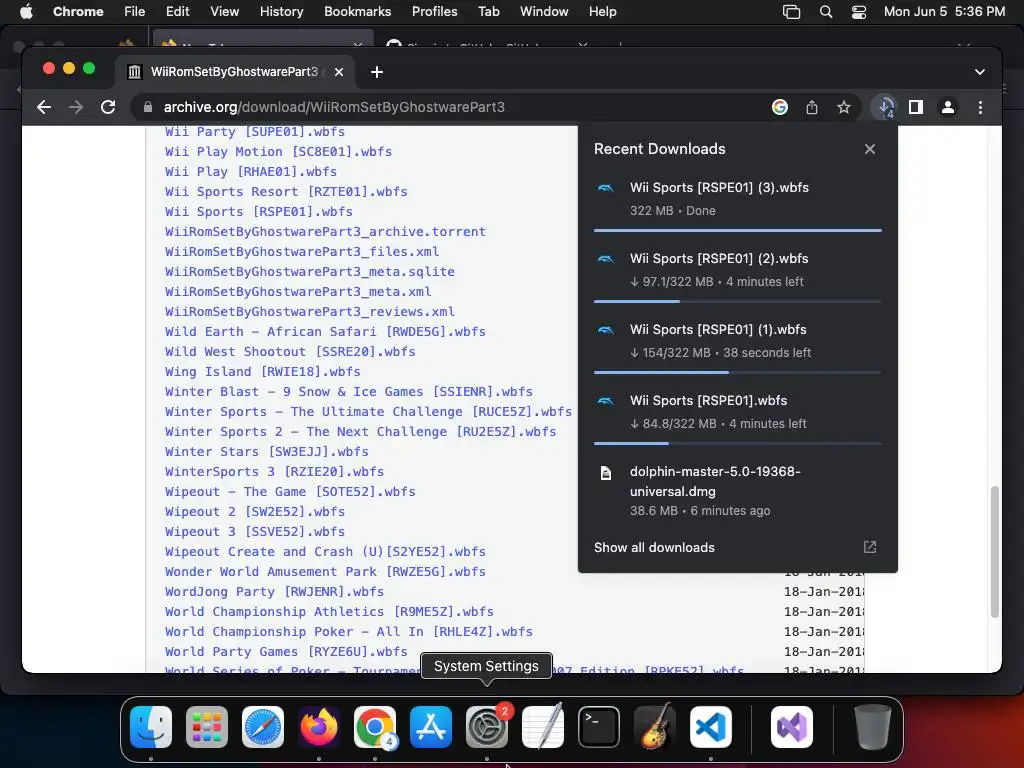Open new tab with plus button
This screenshot has height=768, width=1024.
click(x=377, y=72)
